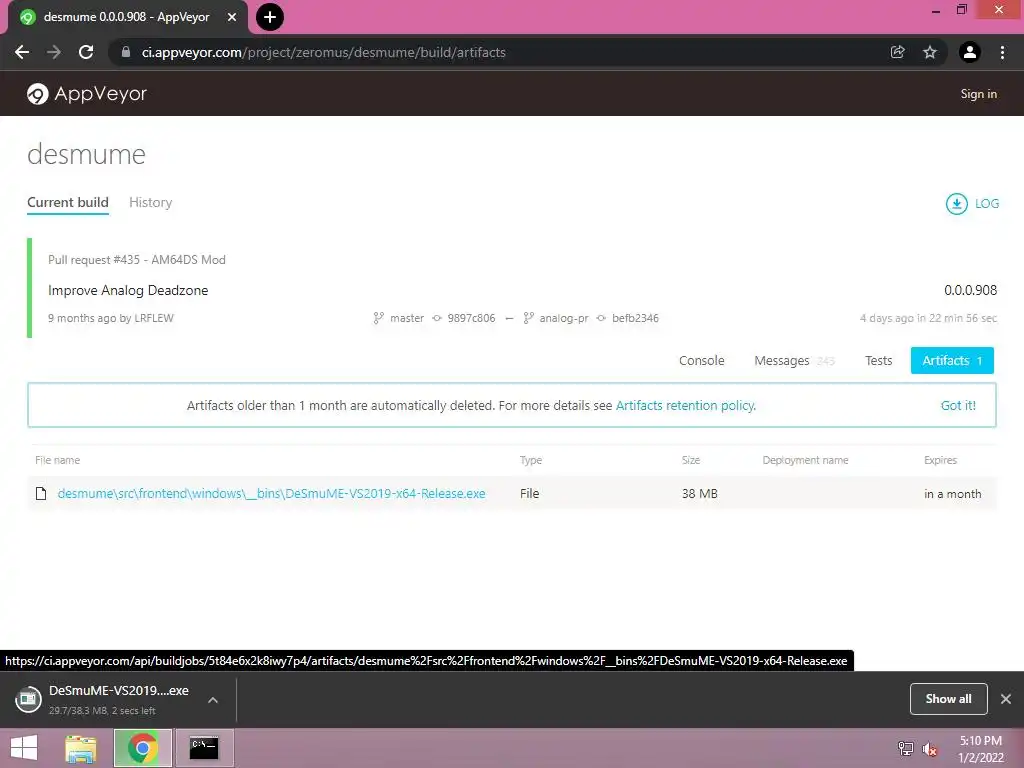Click Improve Analog Deadzone build title
1024x768 pixels.
coord(128,291)
